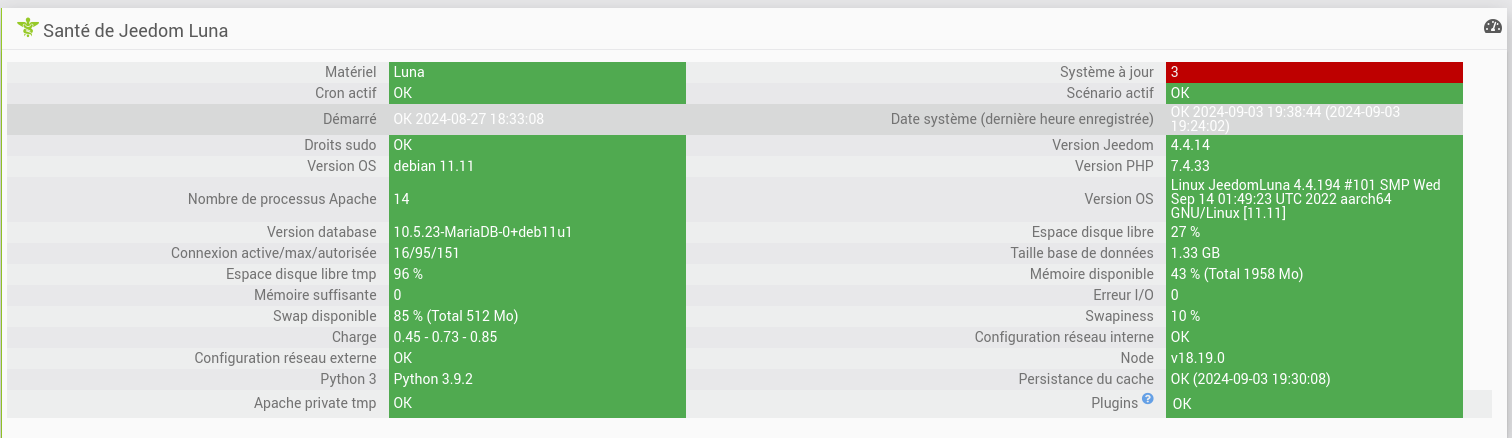Click the green Jeedom health icon
The height and width of the screenshot is (438, 1512).
[27, 29]
